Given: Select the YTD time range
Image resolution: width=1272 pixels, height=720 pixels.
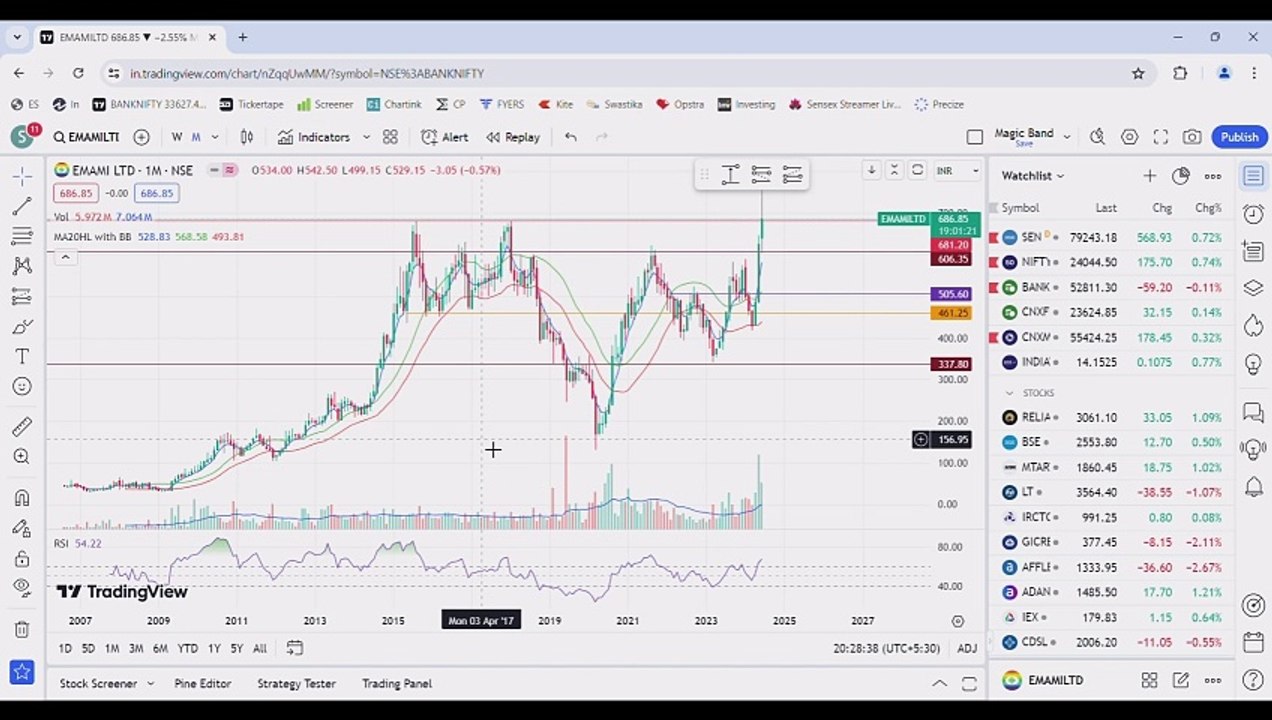Looking at the screenshot, I should pos(187,649).
